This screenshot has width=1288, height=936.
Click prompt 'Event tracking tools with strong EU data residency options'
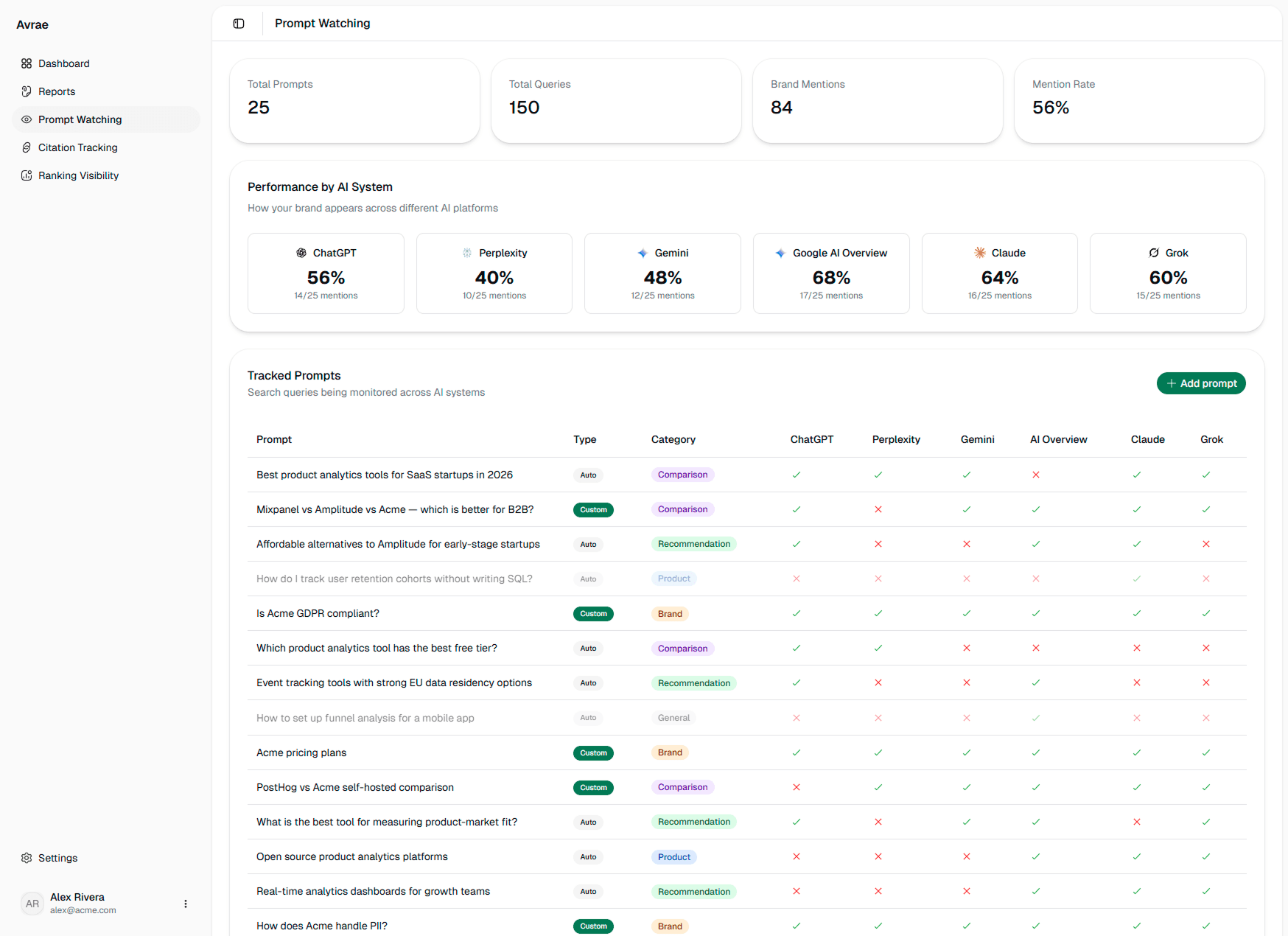tap(394, 682)
